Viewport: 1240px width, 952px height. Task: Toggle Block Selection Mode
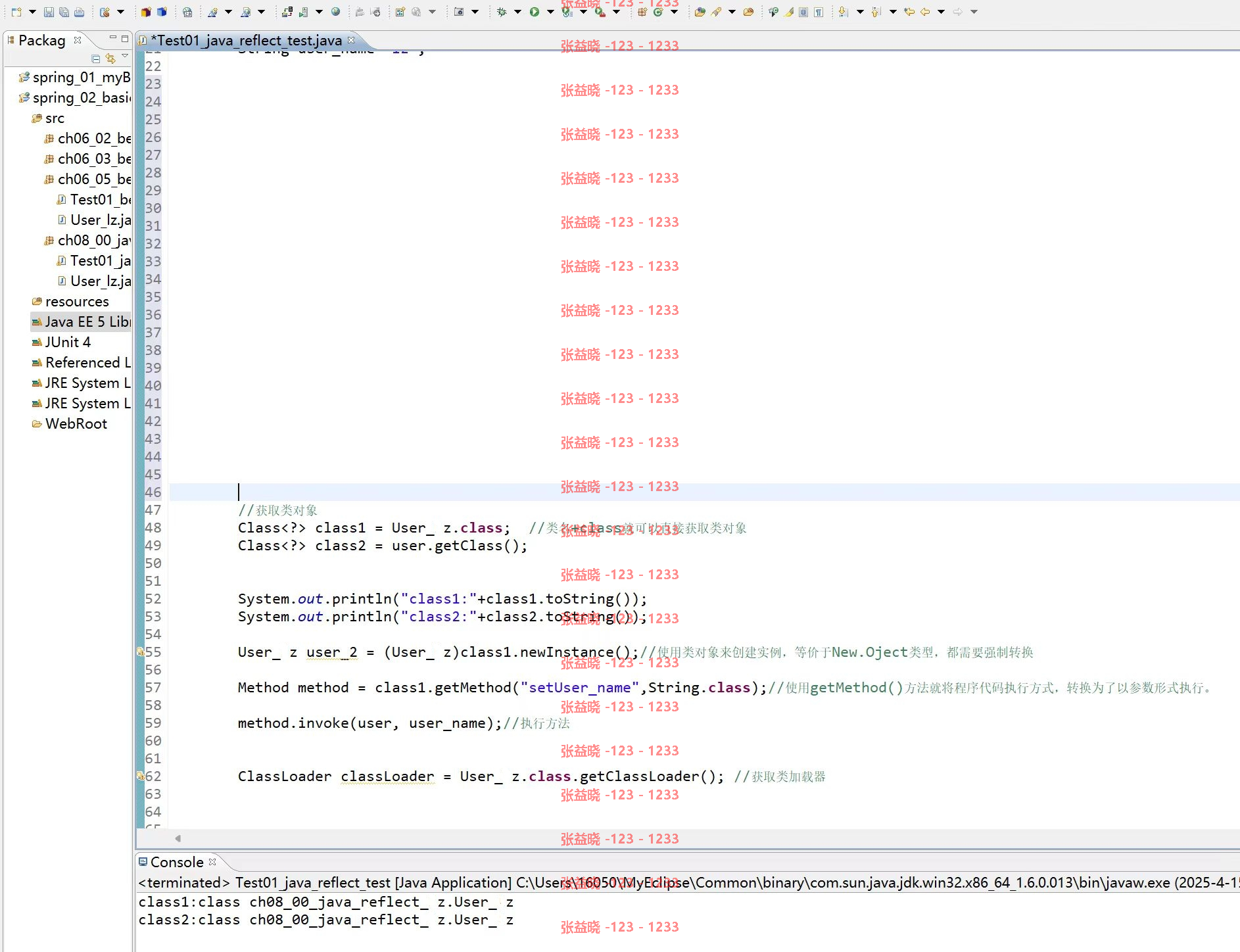click(x=803, y=12)
